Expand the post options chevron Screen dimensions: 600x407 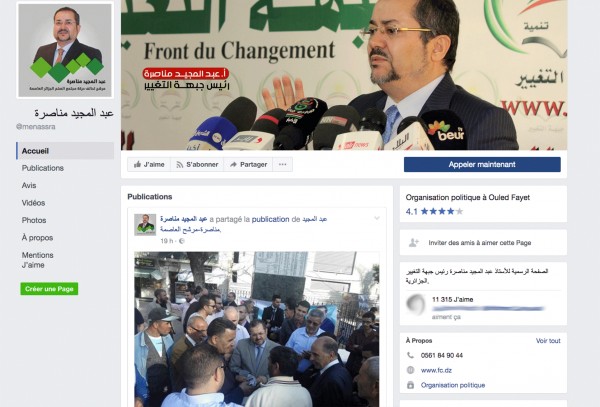(377, 218)
